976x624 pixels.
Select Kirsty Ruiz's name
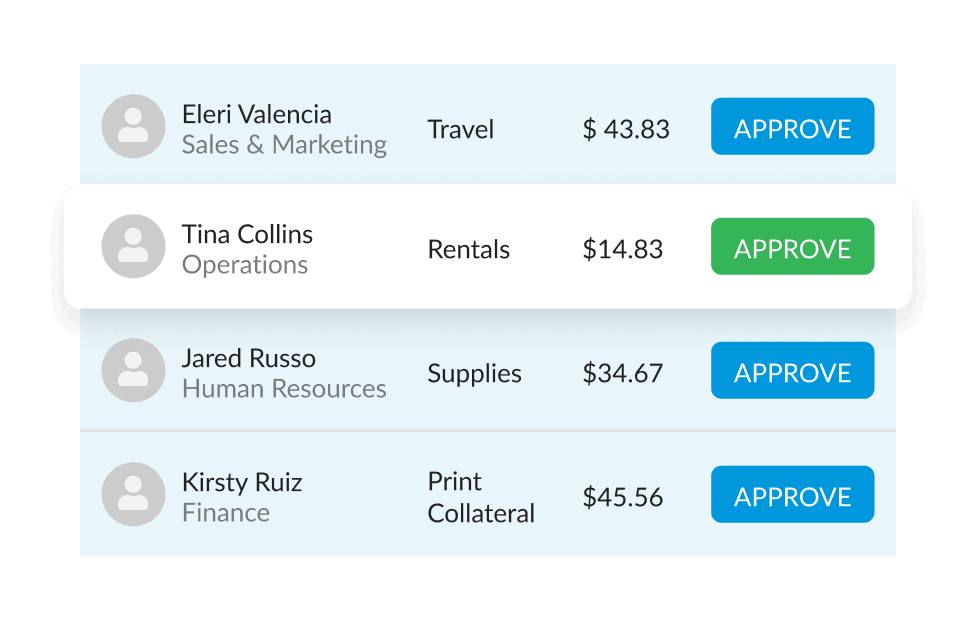[x=242, y=482]
